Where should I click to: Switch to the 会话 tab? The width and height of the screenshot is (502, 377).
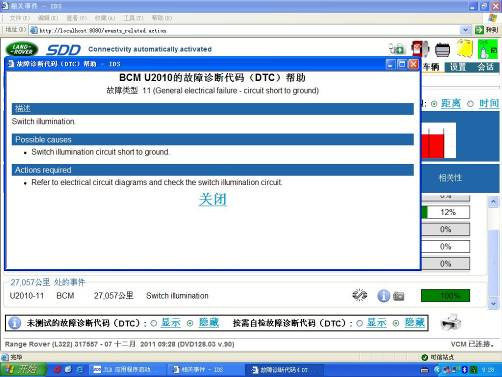pyautogui.click(x=485, y=67)
